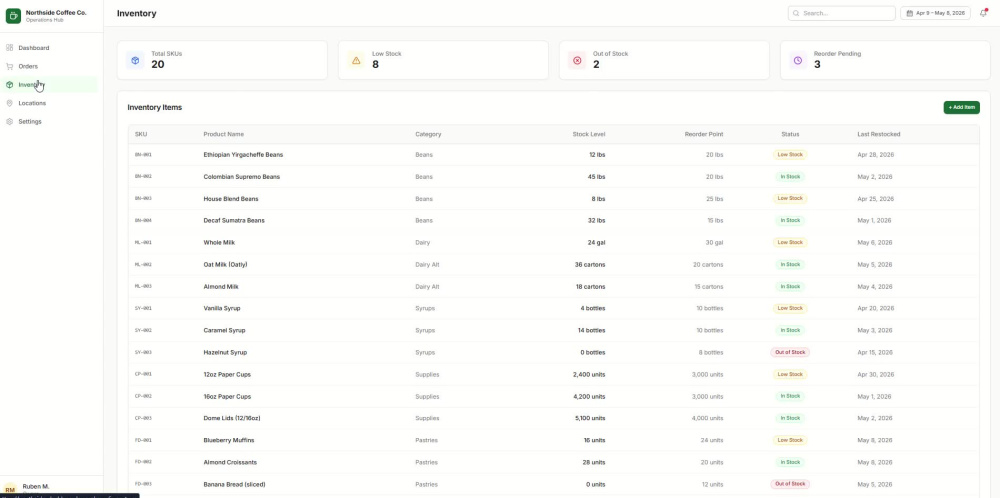Viewport: 1000px width, 498px height.
Task: Select Colombian Supremo Beans product name
Action: 241,177
